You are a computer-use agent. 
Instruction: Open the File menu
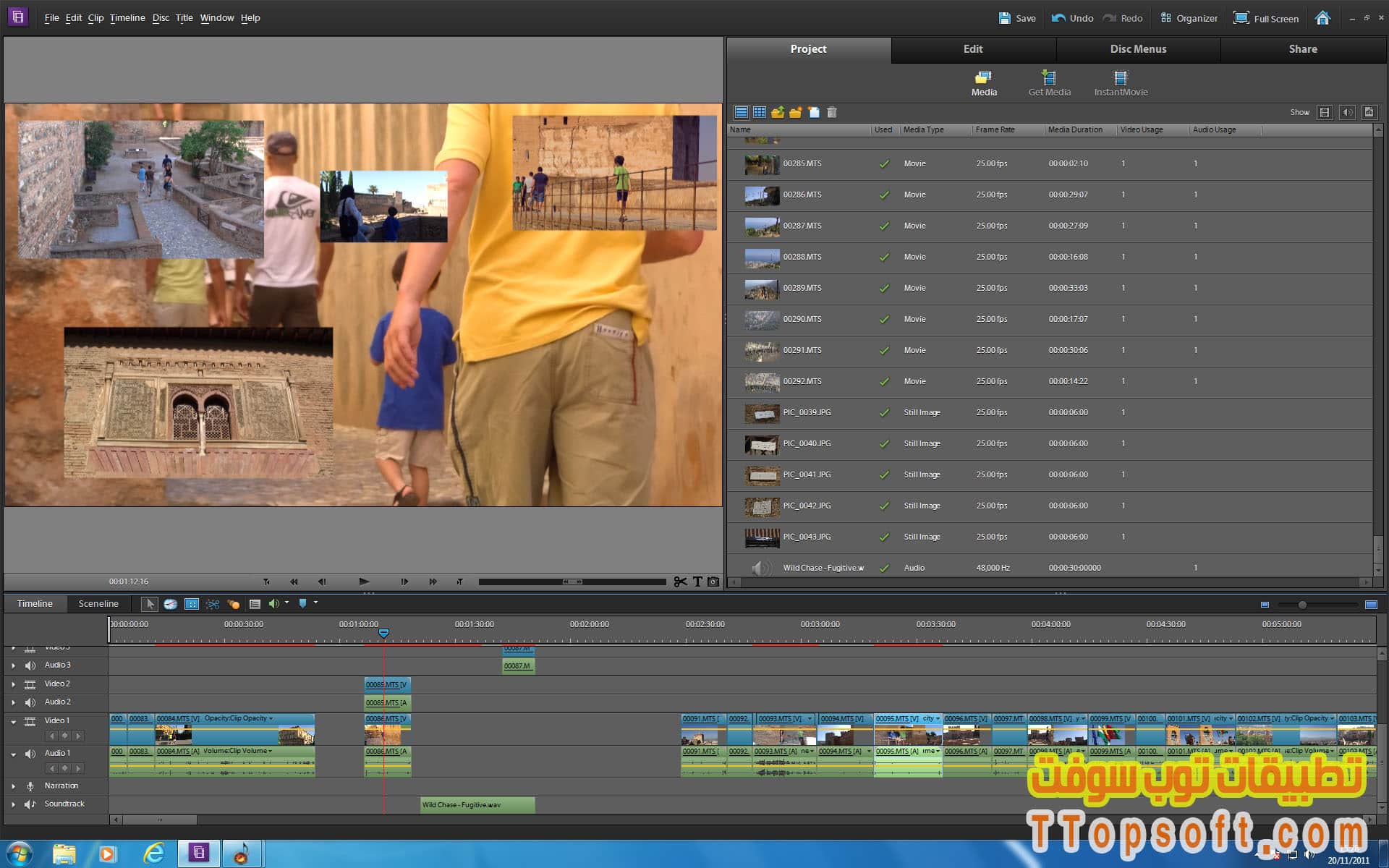click(51, 18)
